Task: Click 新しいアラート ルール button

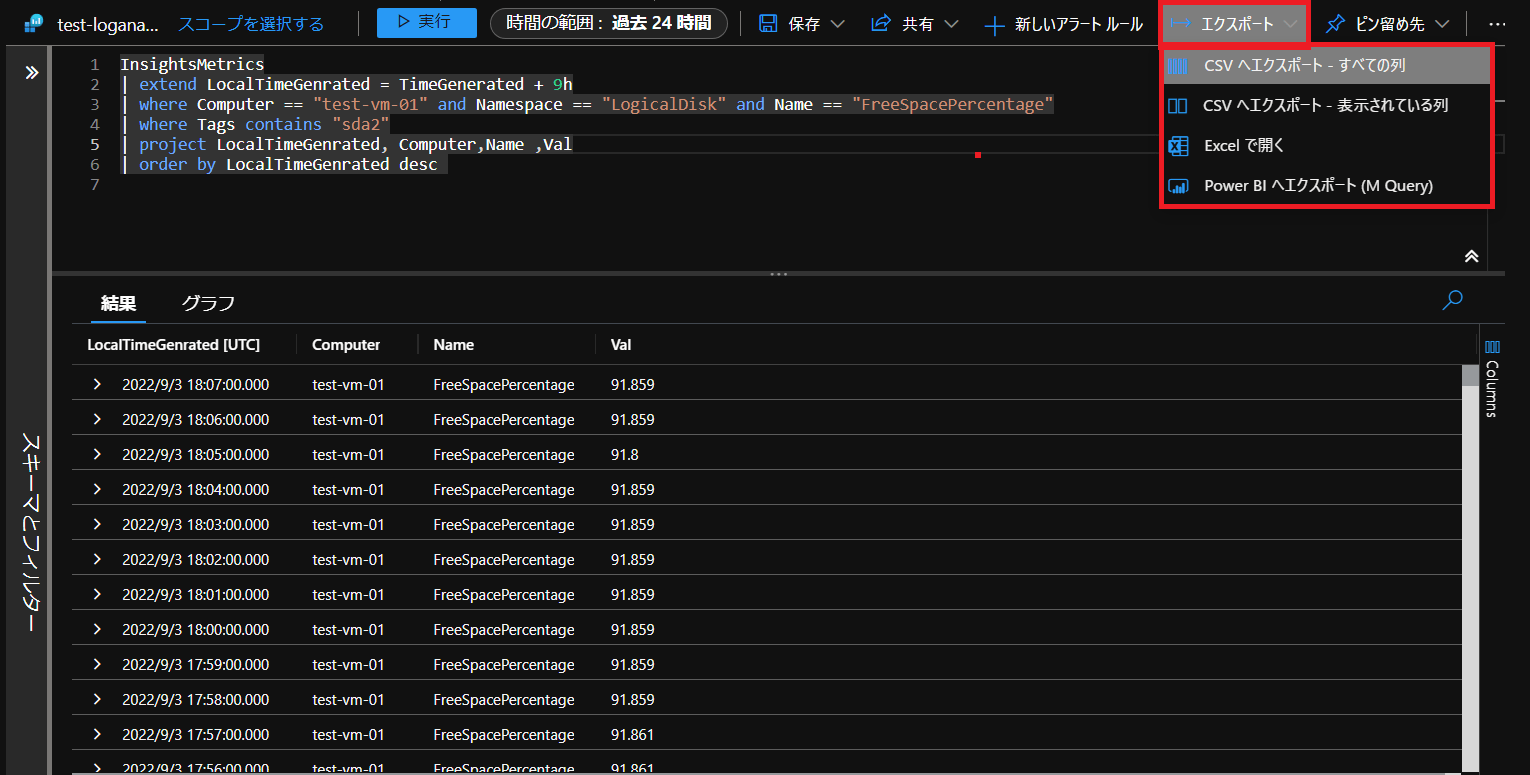Action: coord(1063,24)
